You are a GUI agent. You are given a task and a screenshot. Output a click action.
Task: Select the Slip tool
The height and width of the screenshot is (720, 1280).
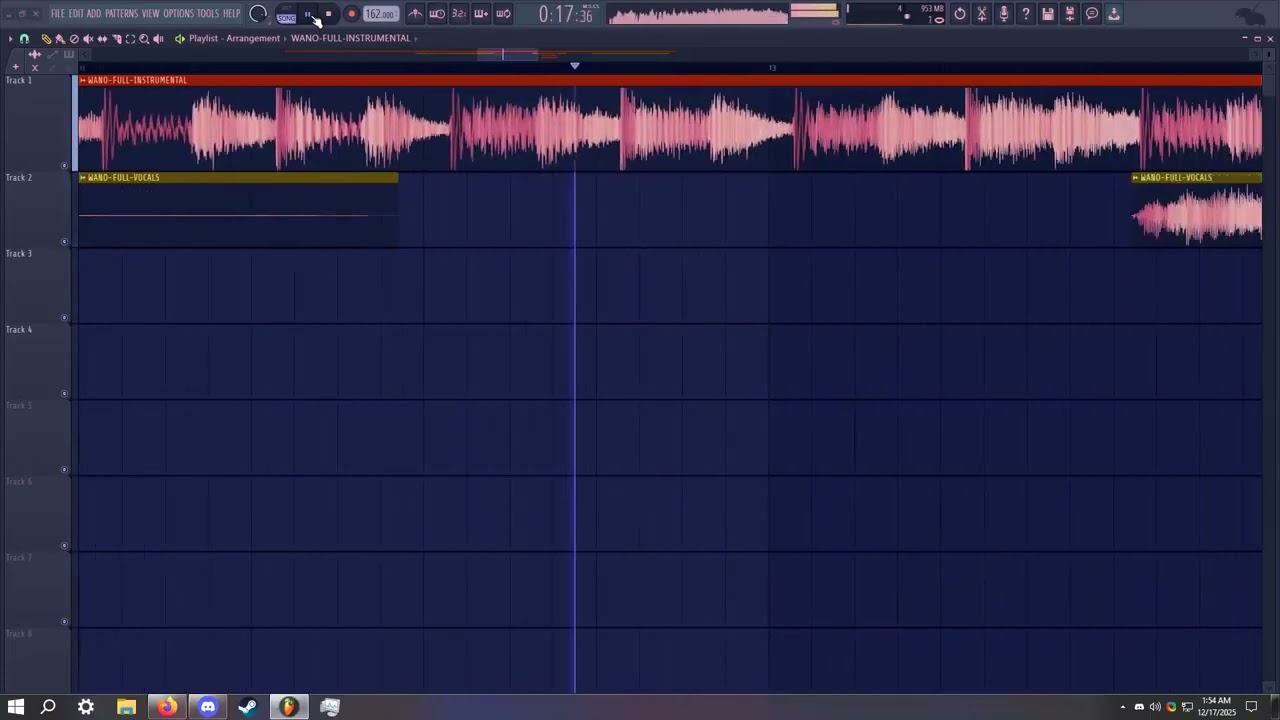pos(102,38)
